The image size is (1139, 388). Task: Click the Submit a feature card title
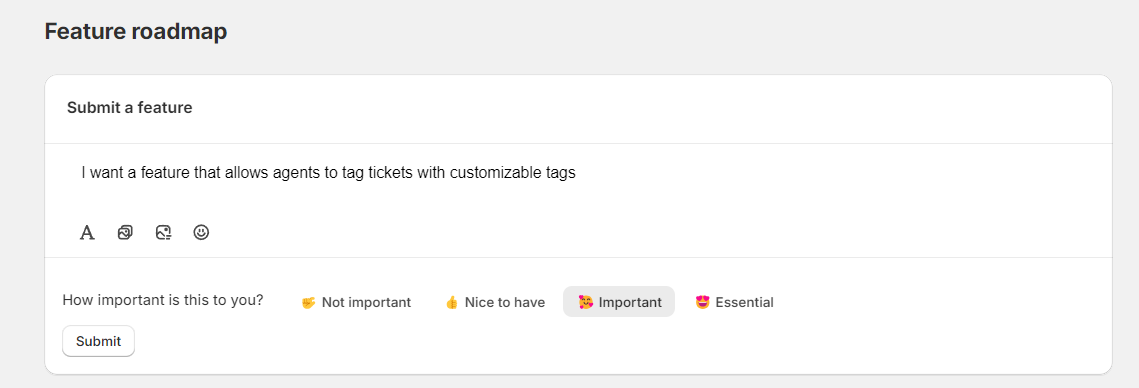click(130, 108)
